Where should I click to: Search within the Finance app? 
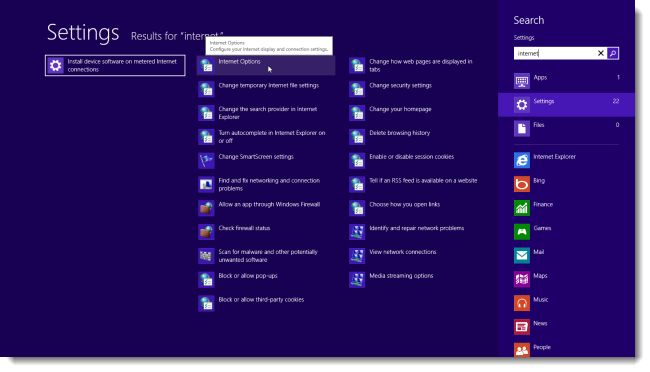tap(566, 208)
